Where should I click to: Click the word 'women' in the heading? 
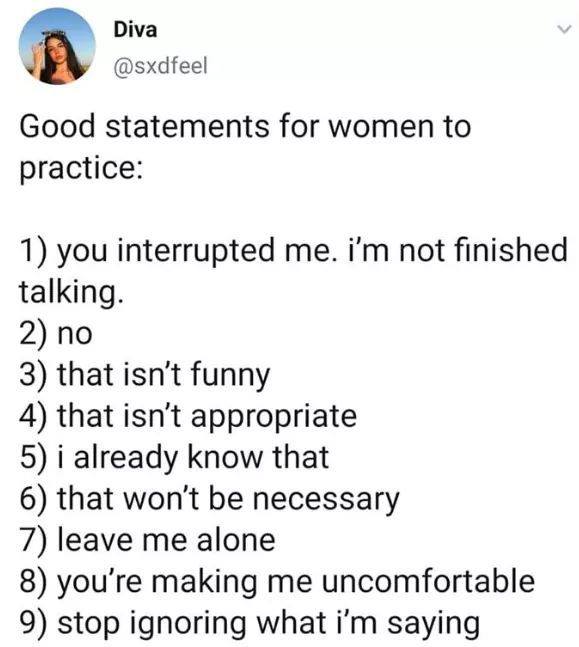tap(381, 127)
